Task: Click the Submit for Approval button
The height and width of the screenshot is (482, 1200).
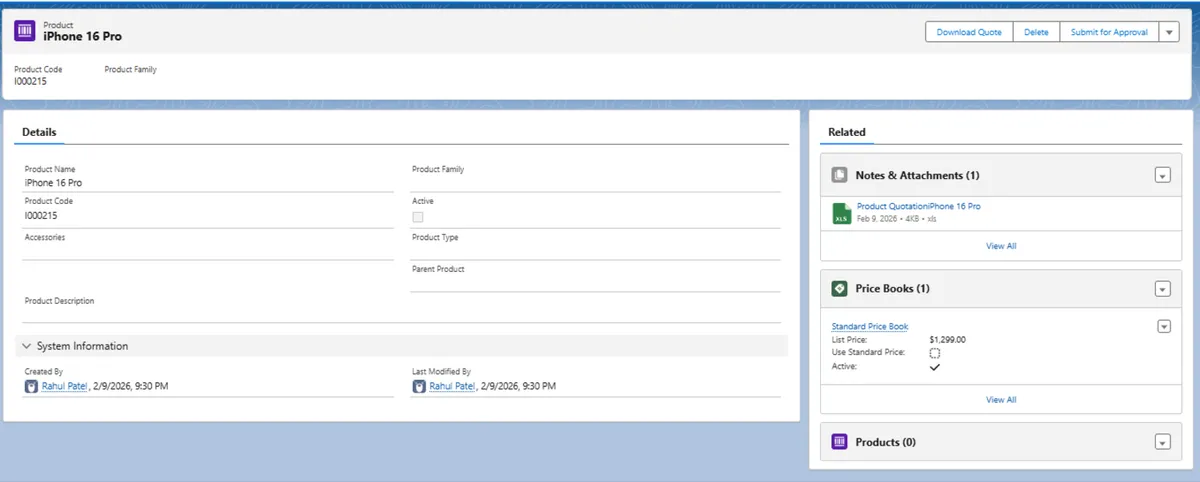Action: pos(1109,32)
